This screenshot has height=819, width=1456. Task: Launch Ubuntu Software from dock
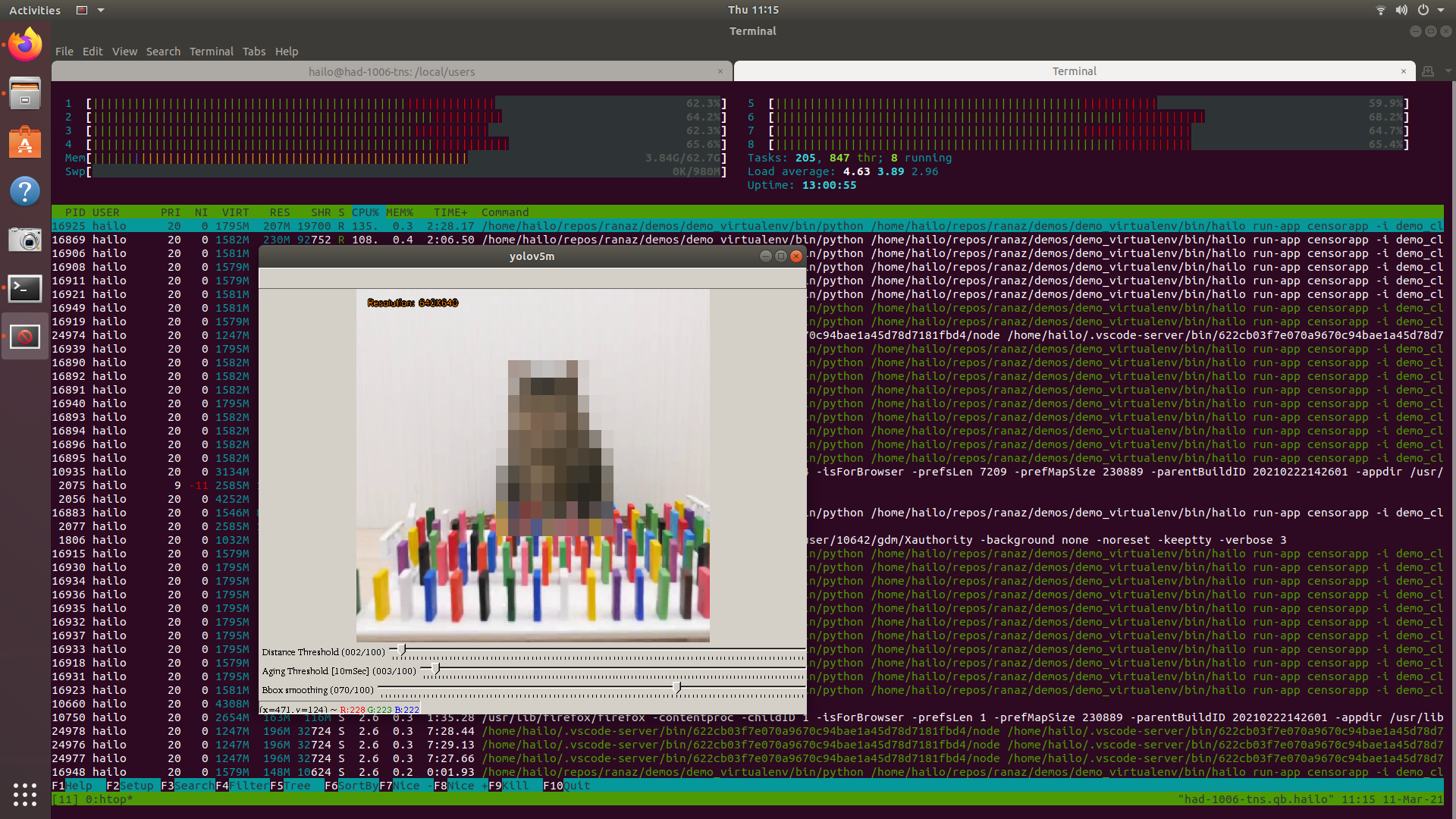point(25,143)
